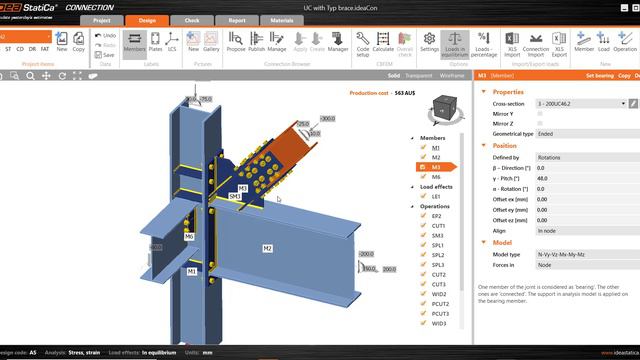
Task: Collapse the Members tree group
Action: pyautogui.click(x=412, y=138)
